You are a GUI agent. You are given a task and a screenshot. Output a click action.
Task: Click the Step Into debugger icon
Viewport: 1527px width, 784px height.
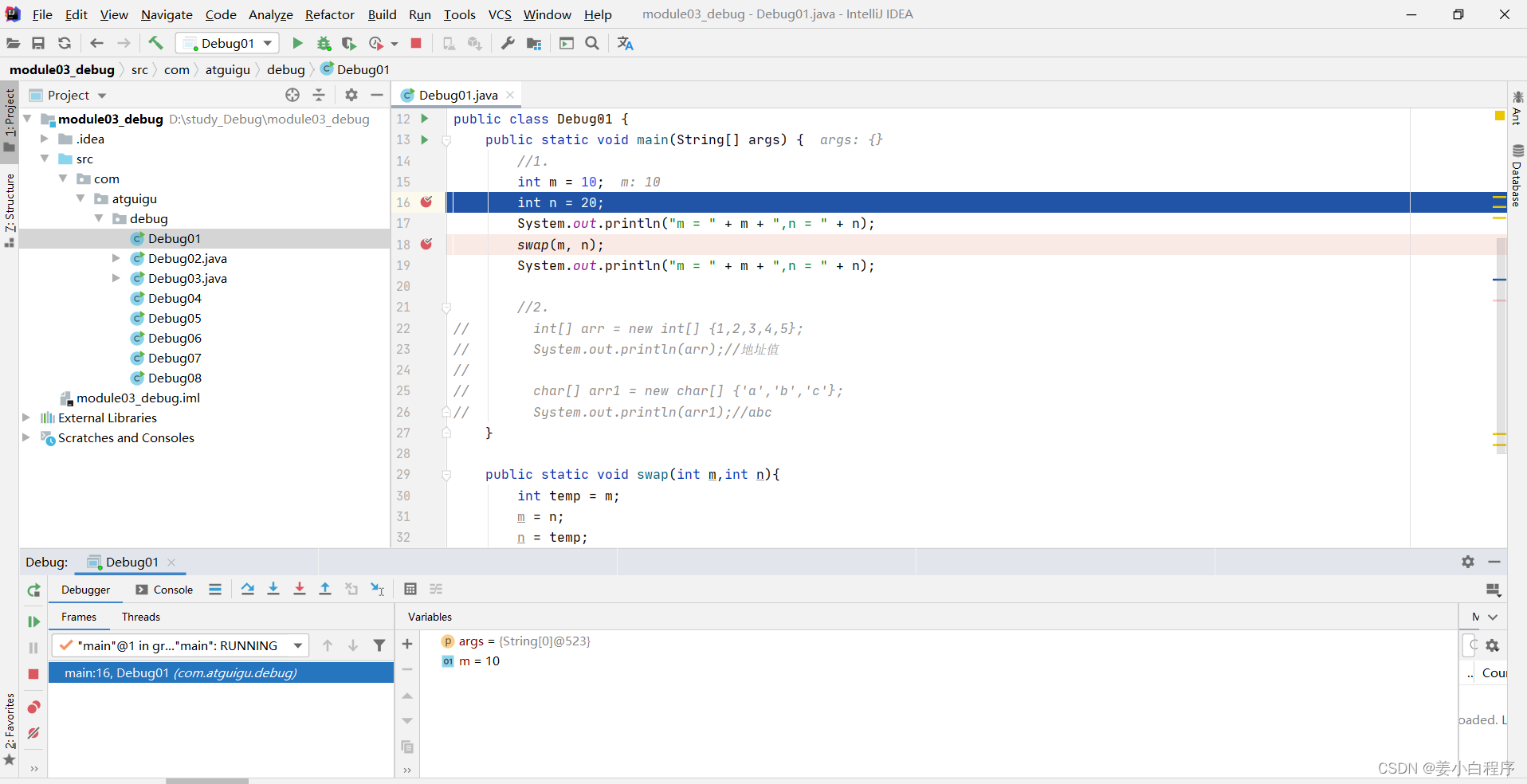(x=273, y=589)
